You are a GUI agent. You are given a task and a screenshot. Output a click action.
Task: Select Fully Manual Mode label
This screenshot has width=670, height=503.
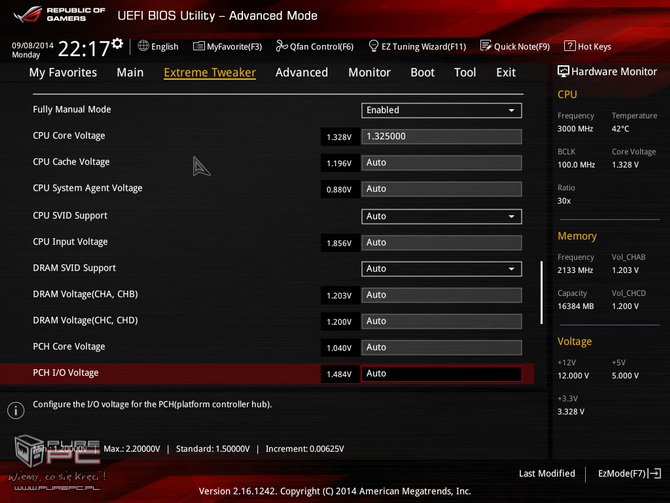coord(72,109)
